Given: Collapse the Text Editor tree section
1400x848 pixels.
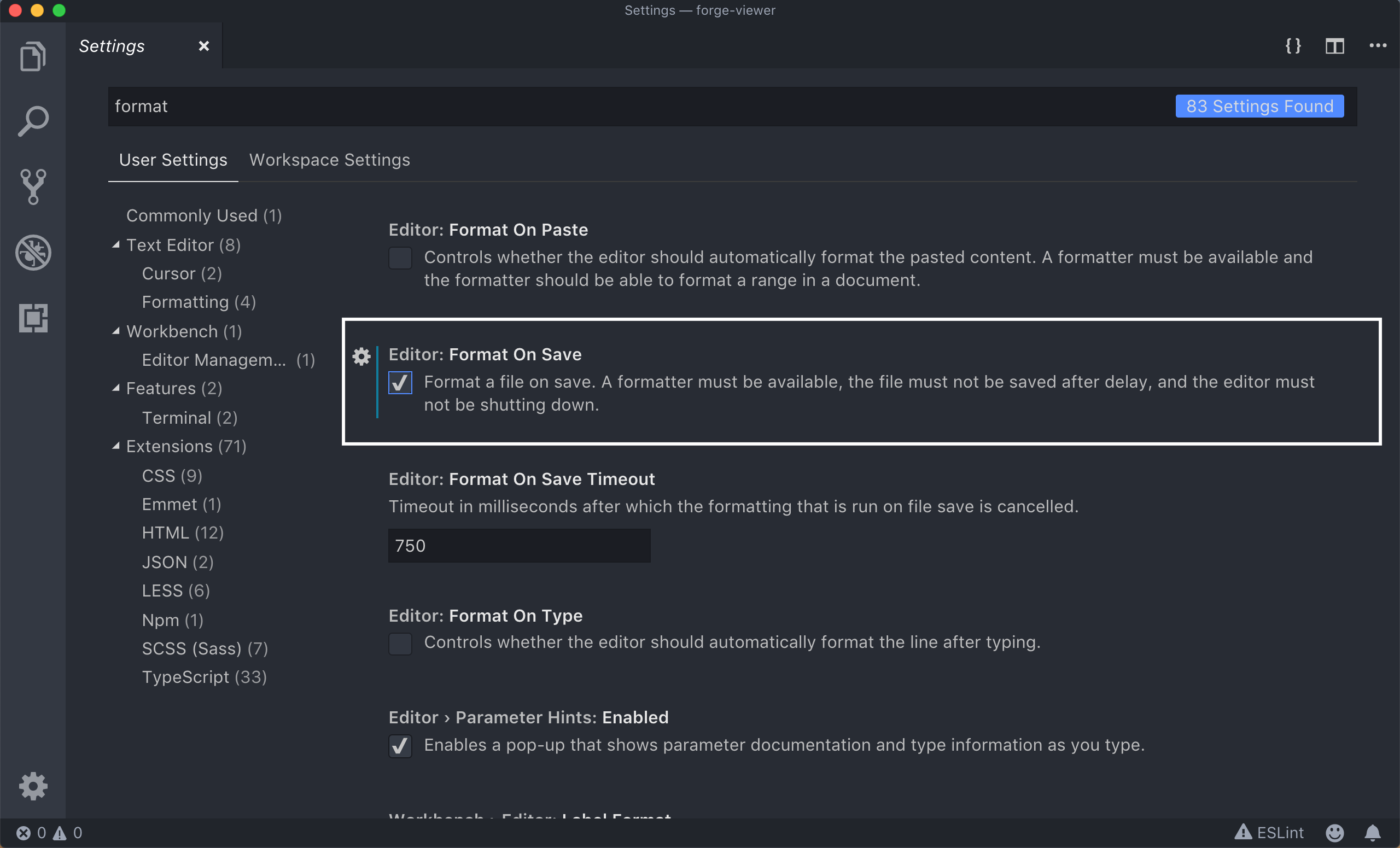Looking at the screenshot, I should [116, 245].
